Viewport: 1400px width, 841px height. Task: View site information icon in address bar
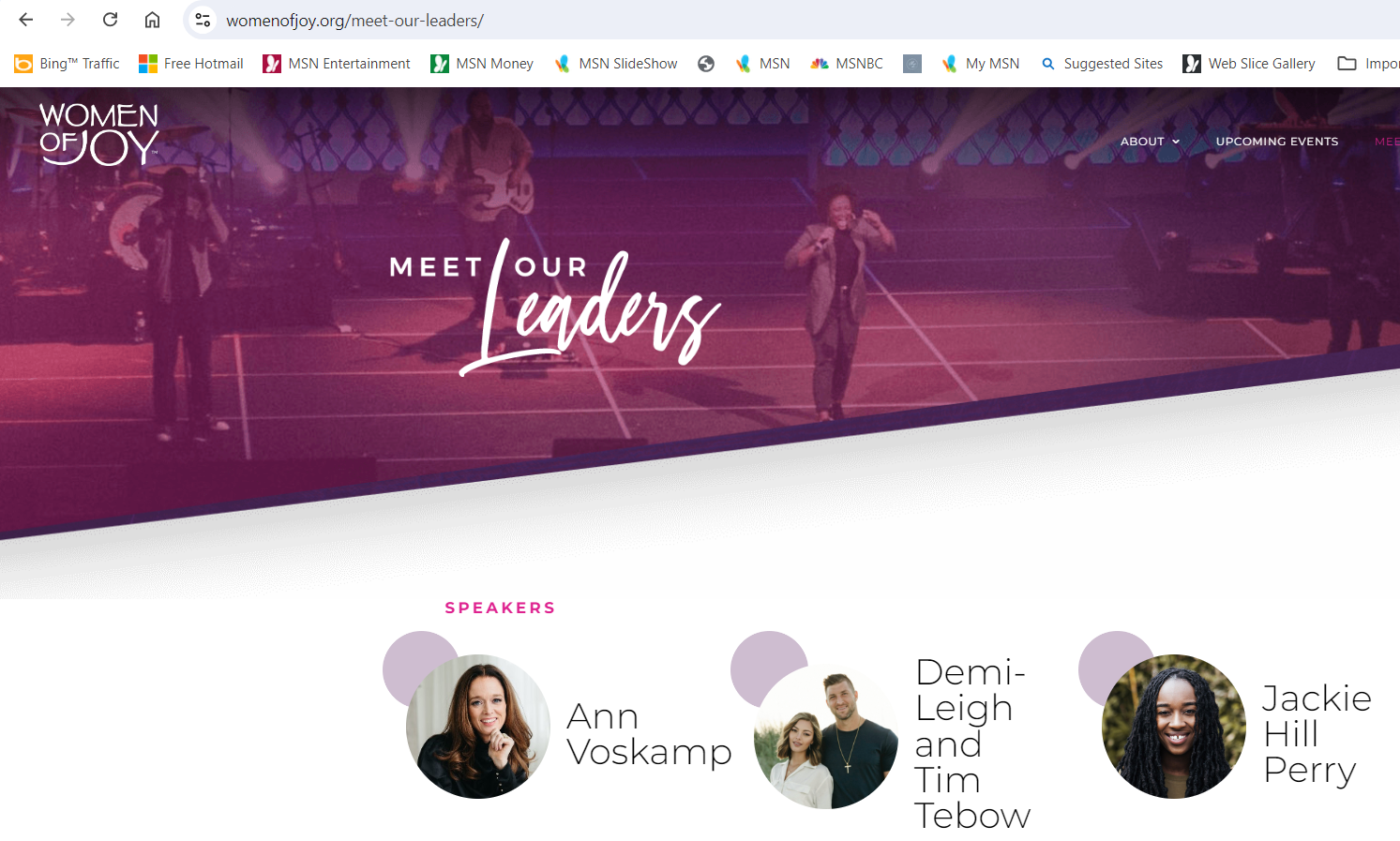click(203, 20)
